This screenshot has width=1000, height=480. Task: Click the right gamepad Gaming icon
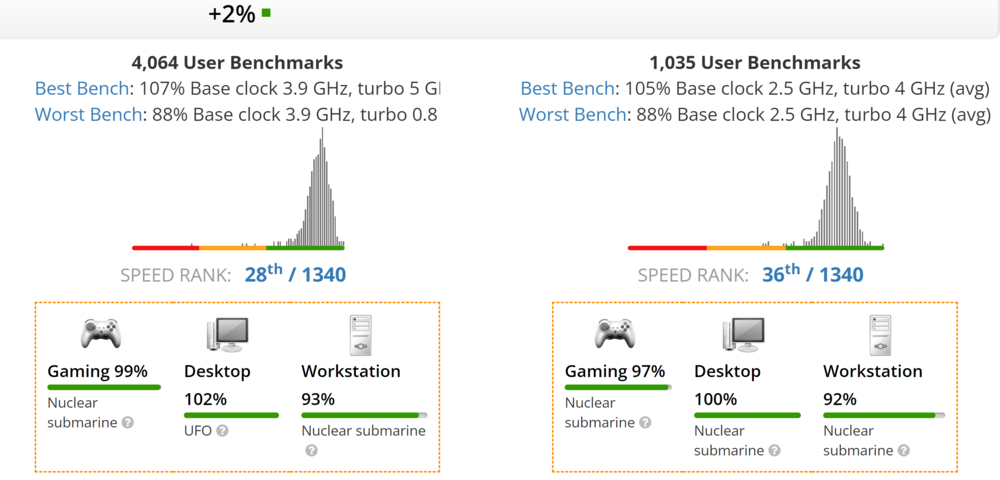coord(617,333)
